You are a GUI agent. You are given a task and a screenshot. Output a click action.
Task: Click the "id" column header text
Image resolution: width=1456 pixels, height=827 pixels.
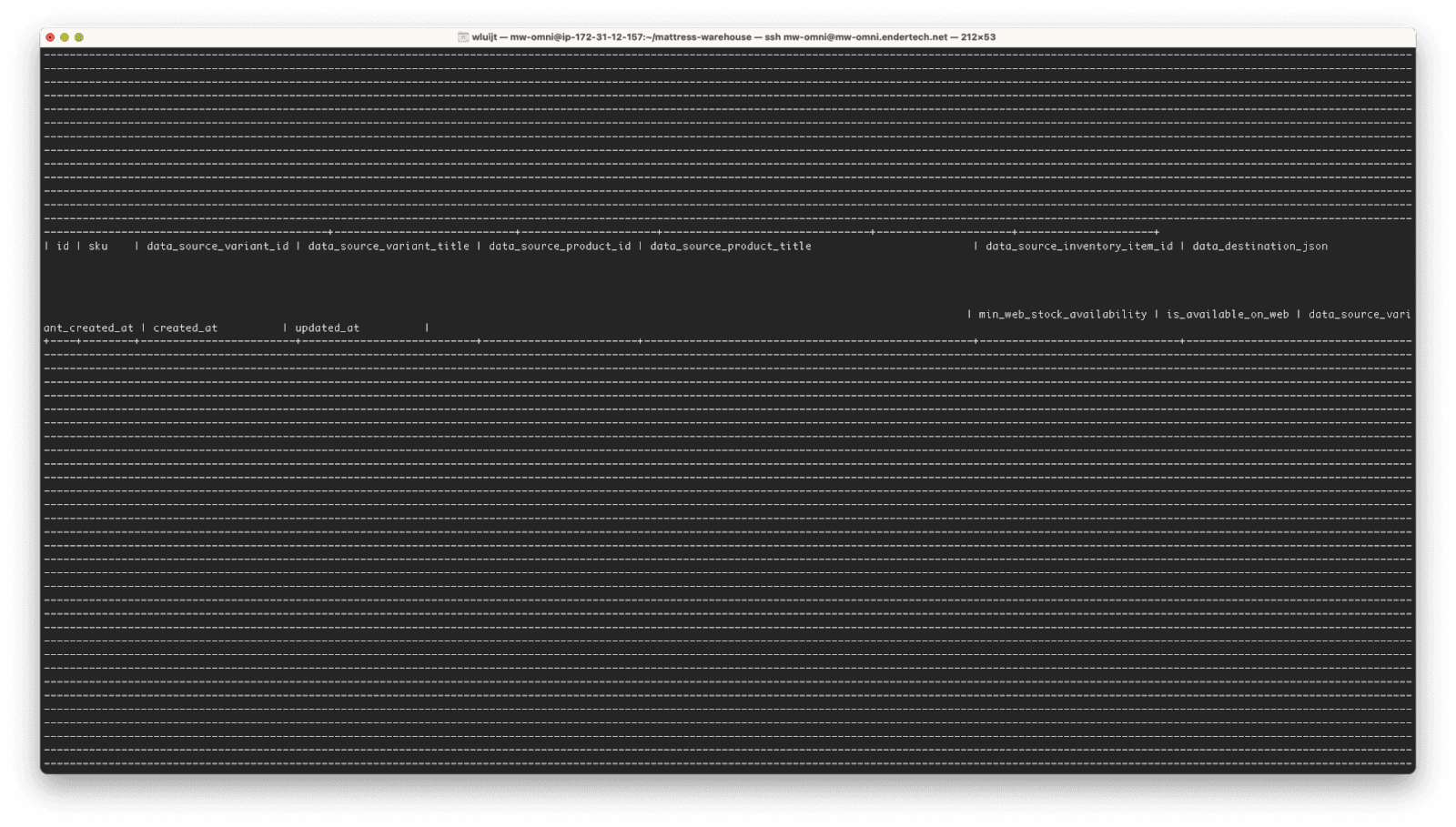(x=63, y=246)
